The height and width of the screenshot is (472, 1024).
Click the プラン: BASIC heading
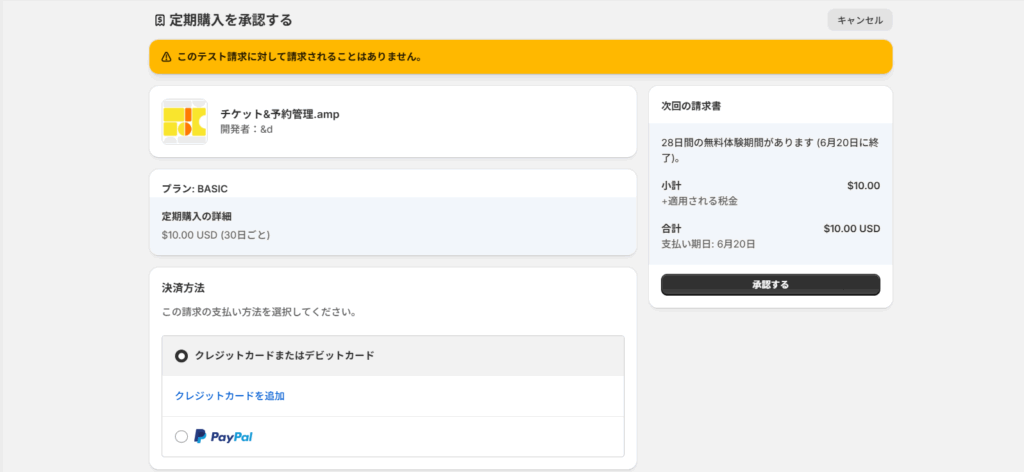[x=195, y=189]
